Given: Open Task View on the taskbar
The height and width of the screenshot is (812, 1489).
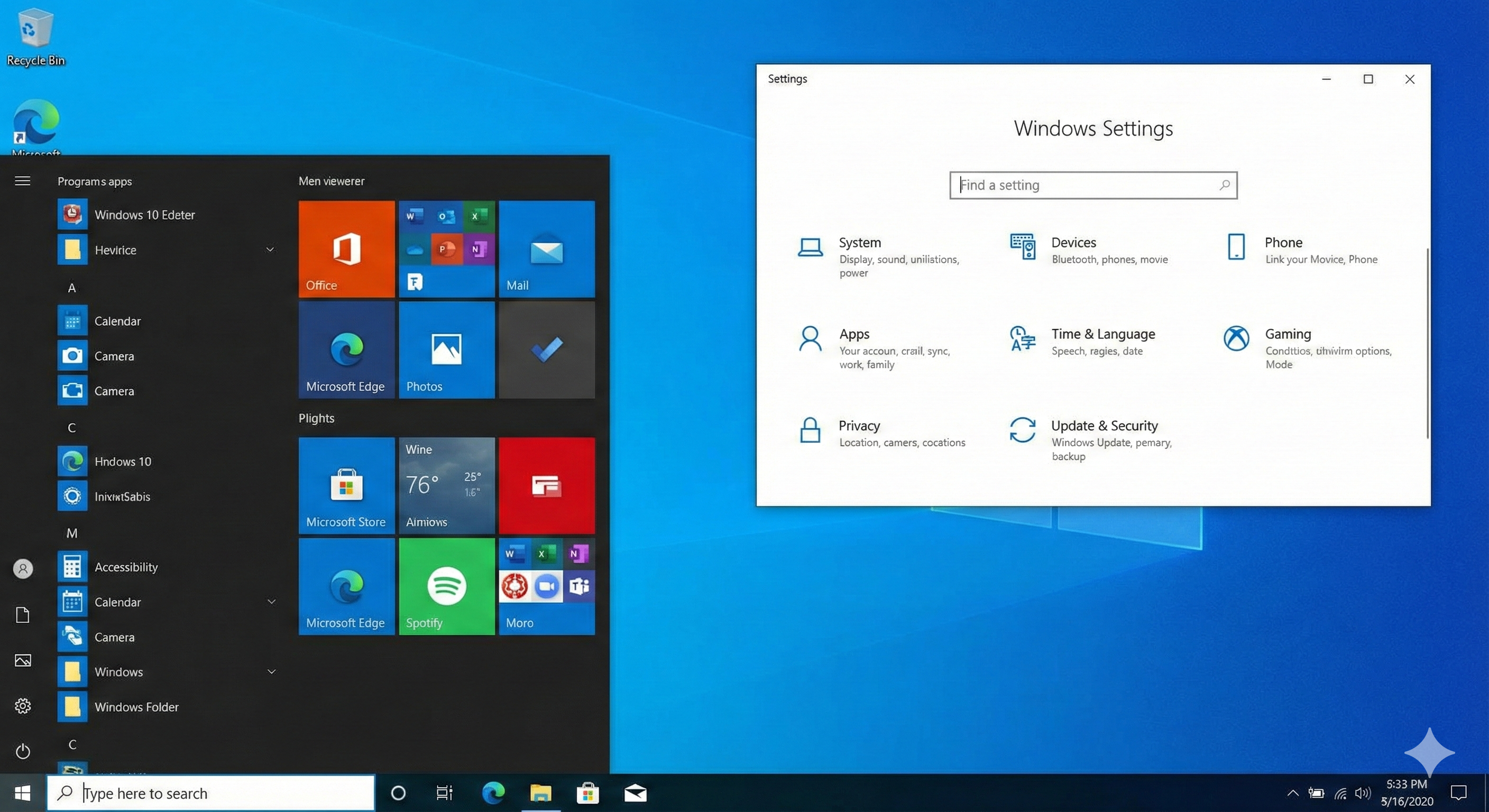Looking at the screenshot, I should coord(444,793).
